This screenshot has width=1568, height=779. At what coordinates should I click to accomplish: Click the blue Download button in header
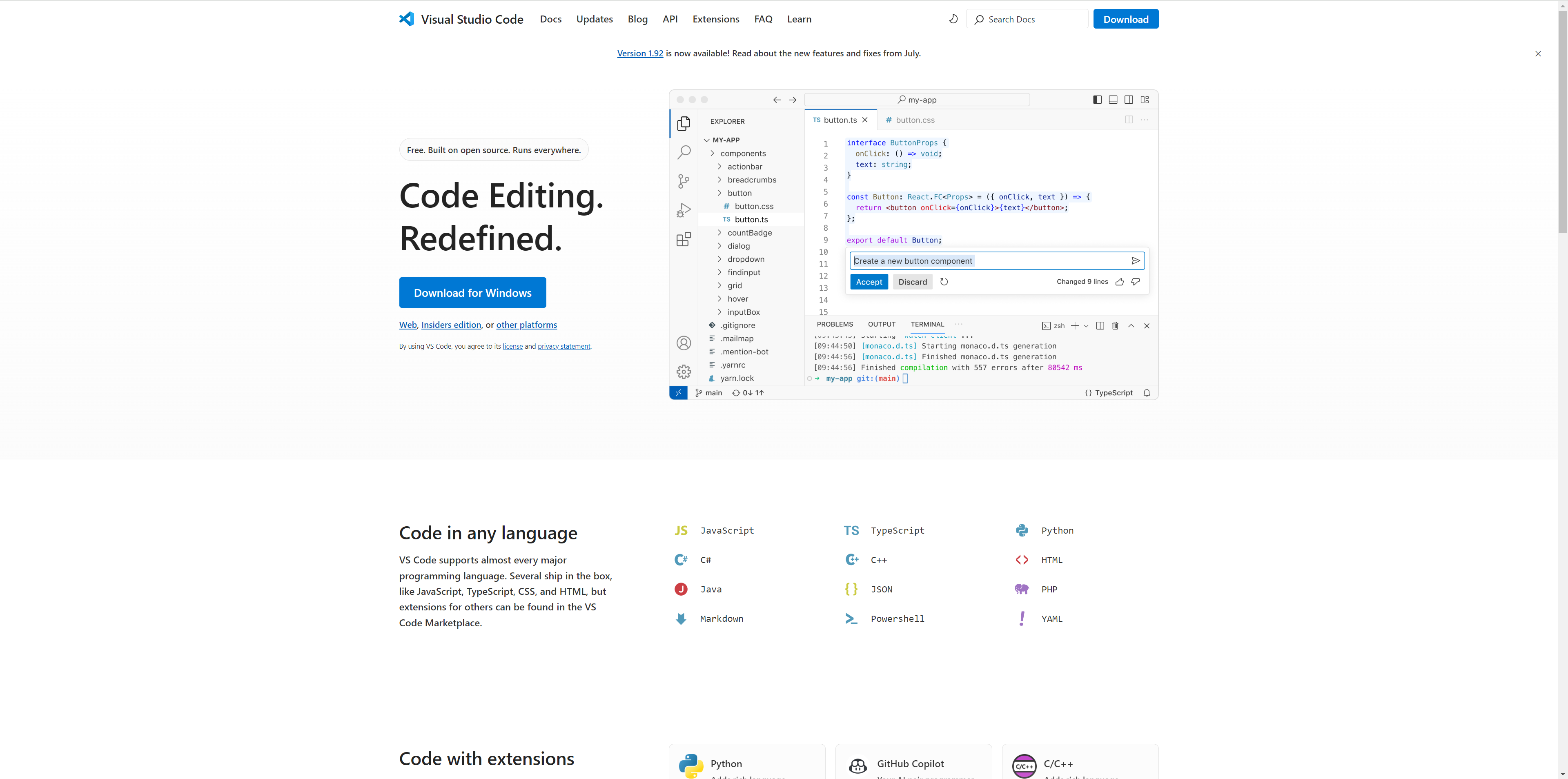[1125, 19]
